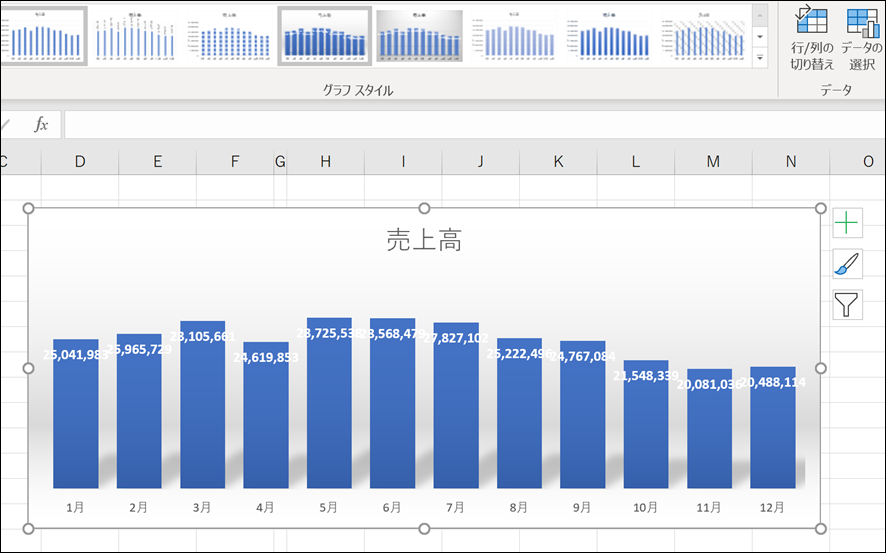Click the 12月 axis label
This screenshot has width=886, height=553.
(772, 507)
